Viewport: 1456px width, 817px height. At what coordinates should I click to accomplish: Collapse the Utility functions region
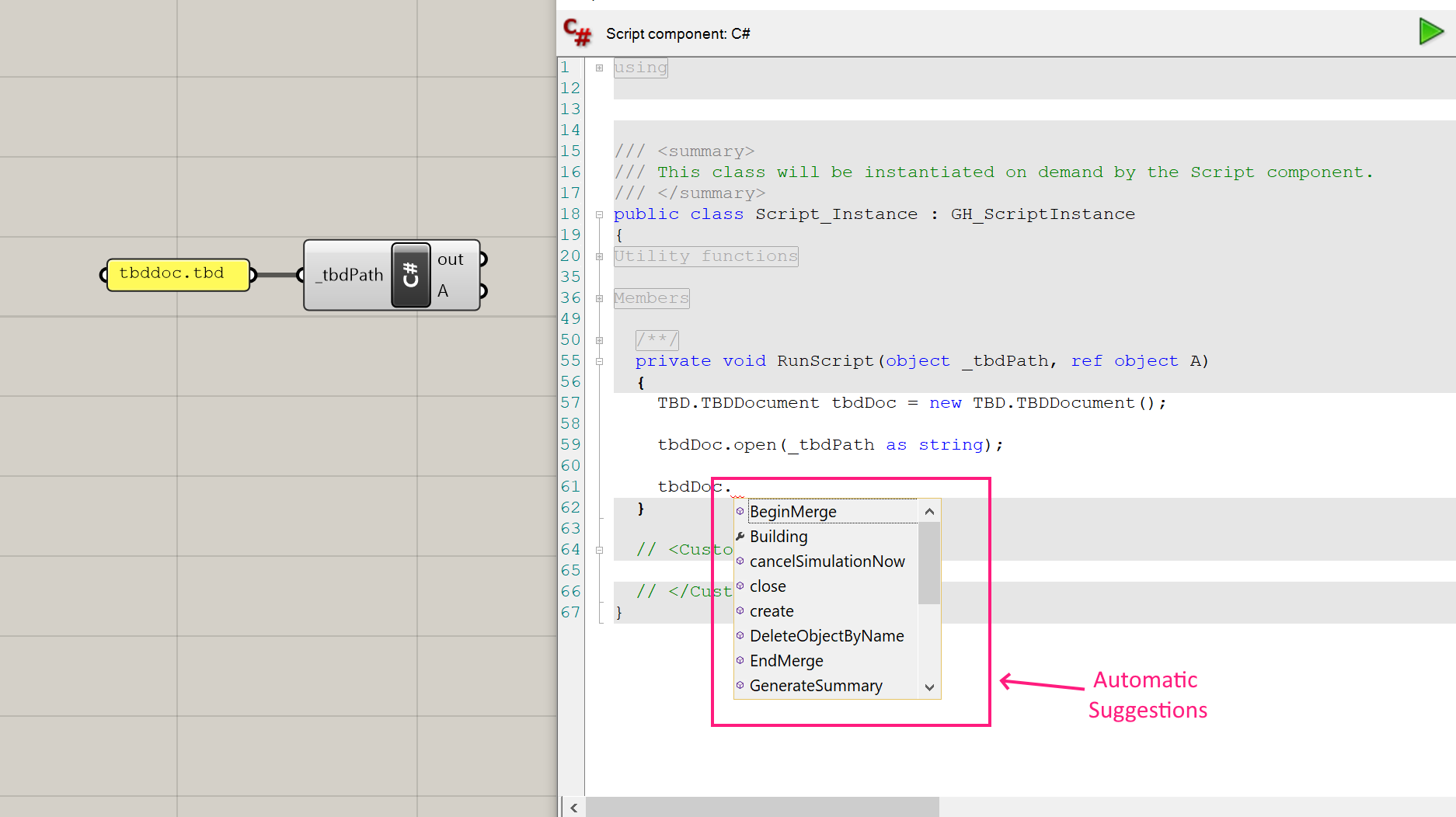pyautogui.click(x=598, y=256)
